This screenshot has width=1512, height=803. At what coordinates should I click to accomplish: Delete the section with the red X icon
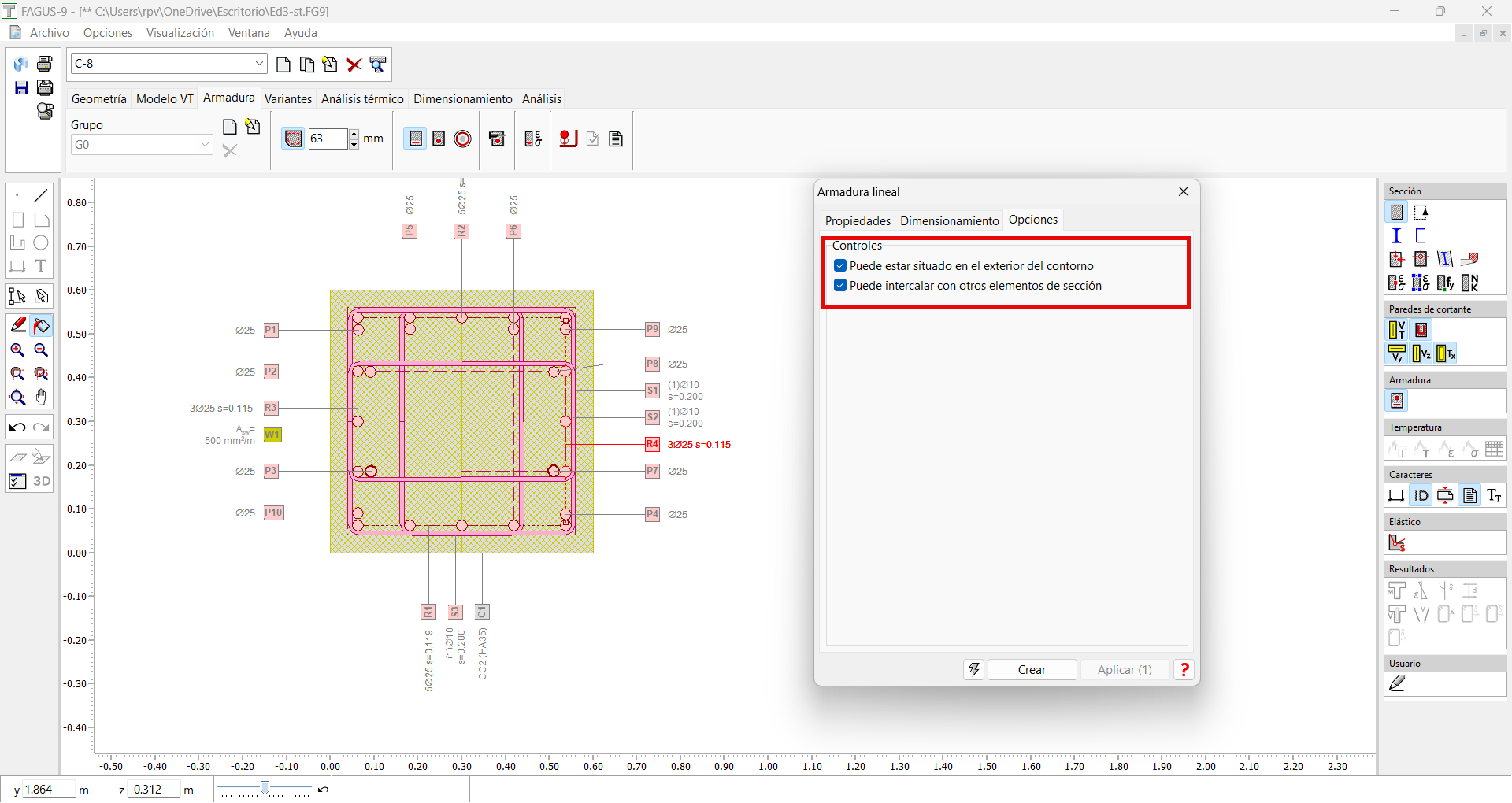[354, 65]
